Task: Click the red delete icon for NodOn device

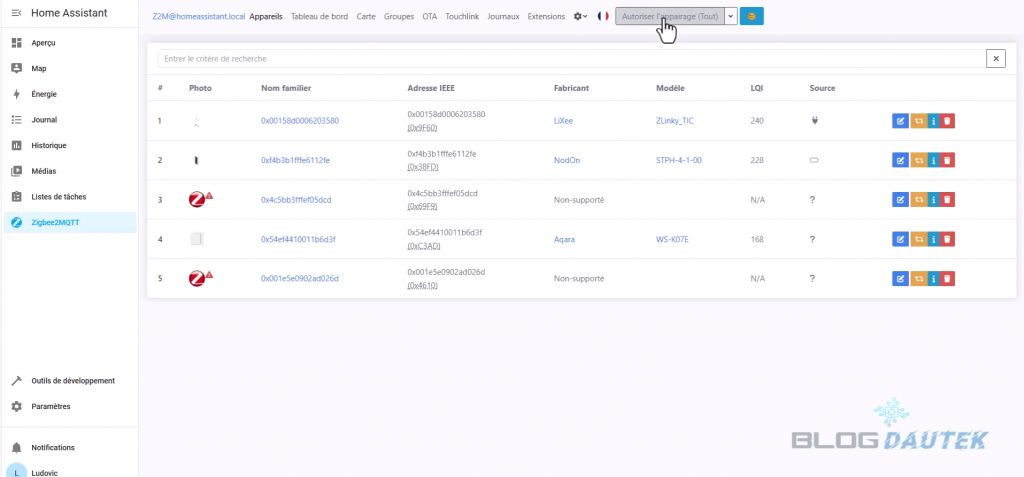Action: click(x=947, y=160)
